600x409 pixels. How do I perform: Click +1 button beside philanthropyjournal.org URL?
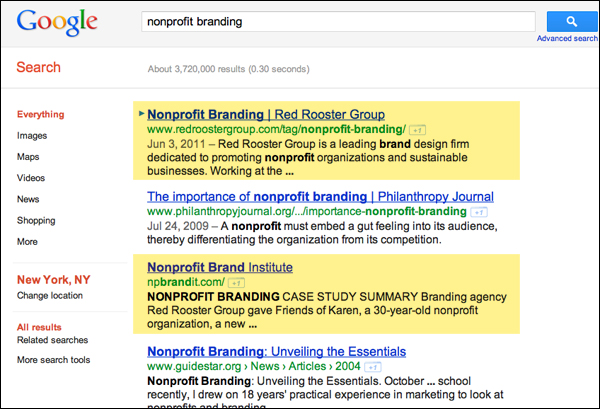479,212
